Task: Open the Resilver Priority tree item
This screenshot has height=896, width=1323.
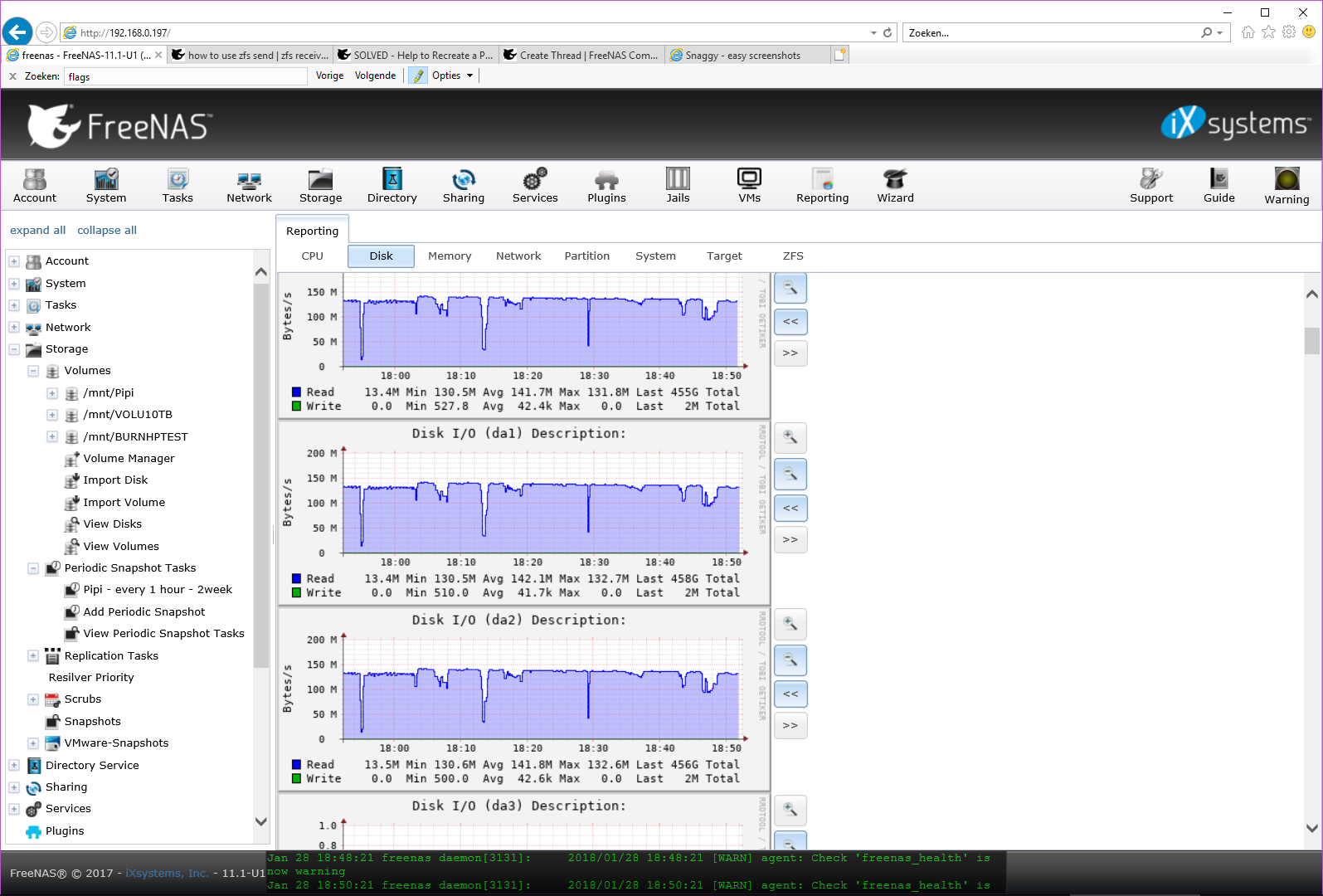Action: [91, 678]
